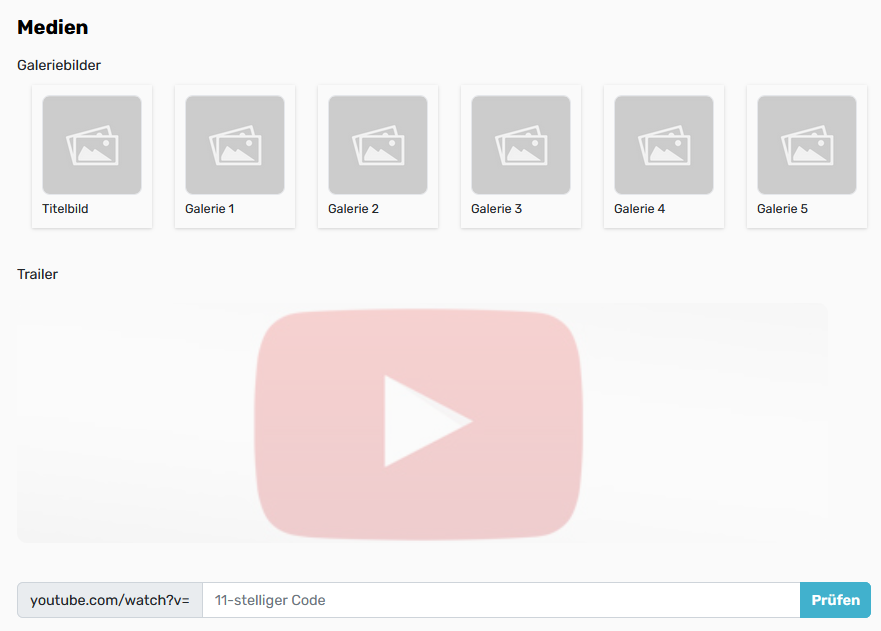The width and height of the screenshot is (881, 631).
Task: Click the Titelbild image placeholder icon
Action: tap(92, 145)
